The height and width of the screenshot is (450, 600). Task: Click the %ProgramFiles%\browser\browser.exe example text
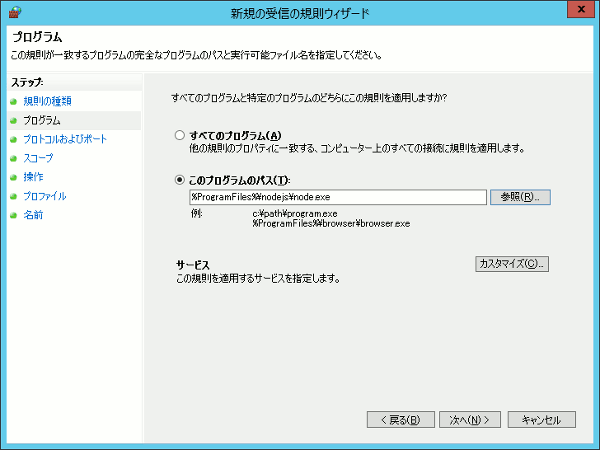[x=331, y=223]
